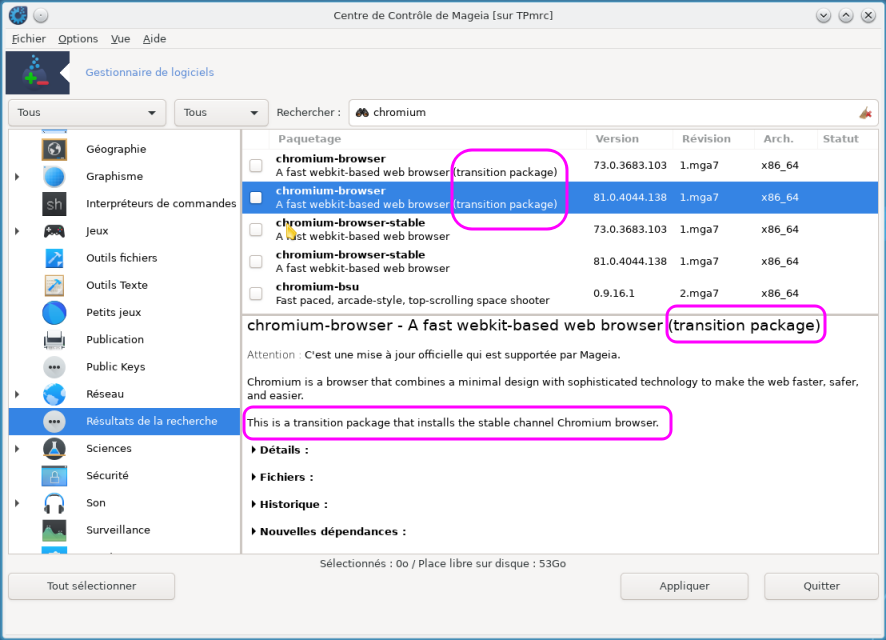
Task: Click the chromium search input field
Action: pos(613,112)
